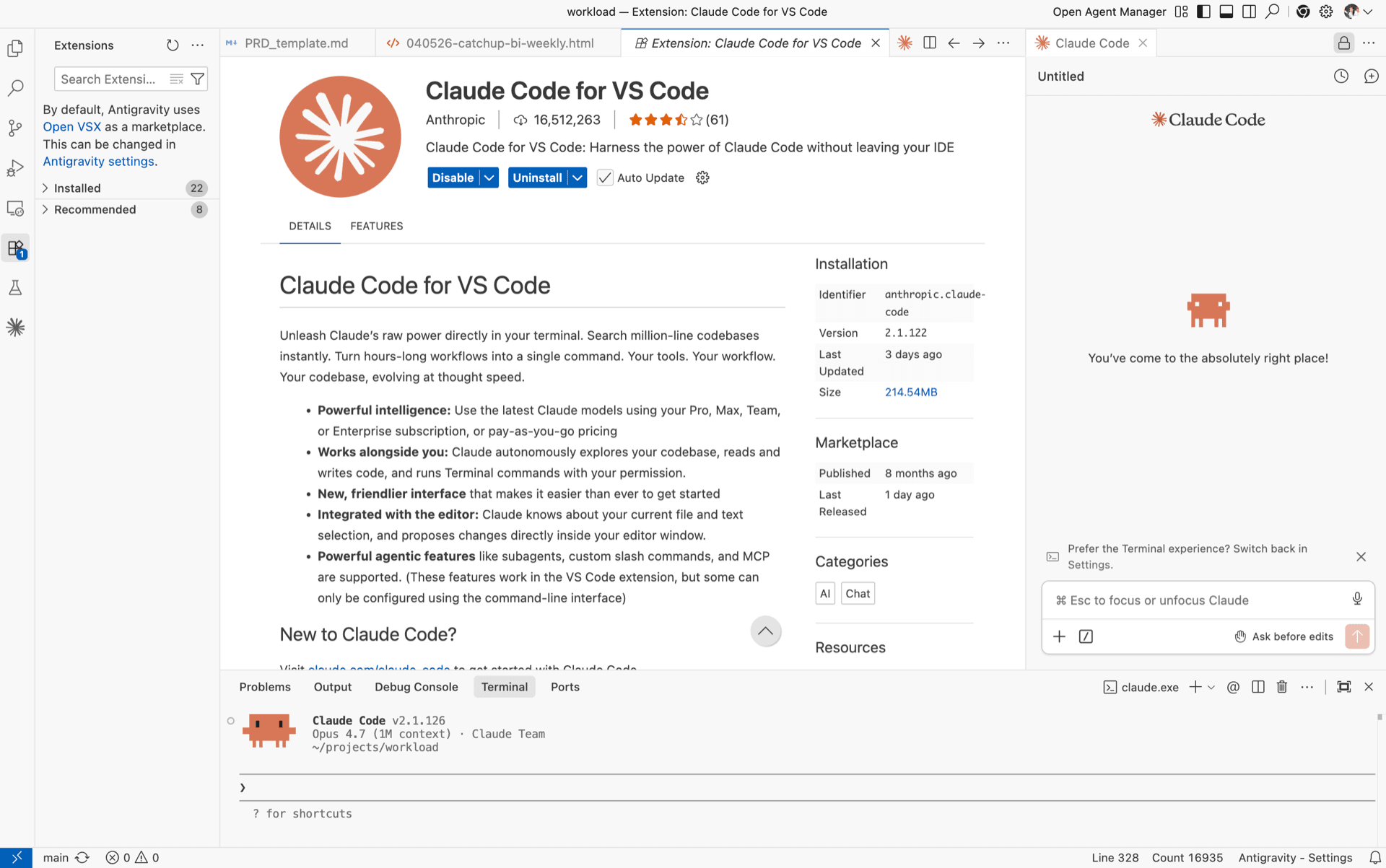Launch Claude Code from editor toolbar
1386x868 pixels.
(905, 43)
